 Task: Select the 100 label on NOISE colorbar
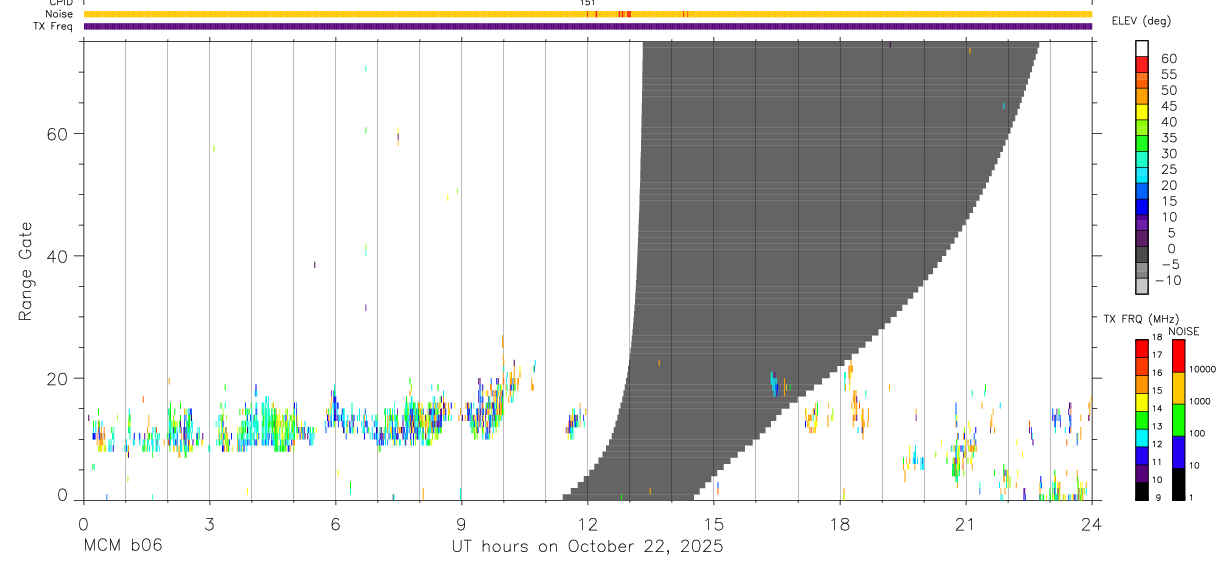tap(1198, 434)
